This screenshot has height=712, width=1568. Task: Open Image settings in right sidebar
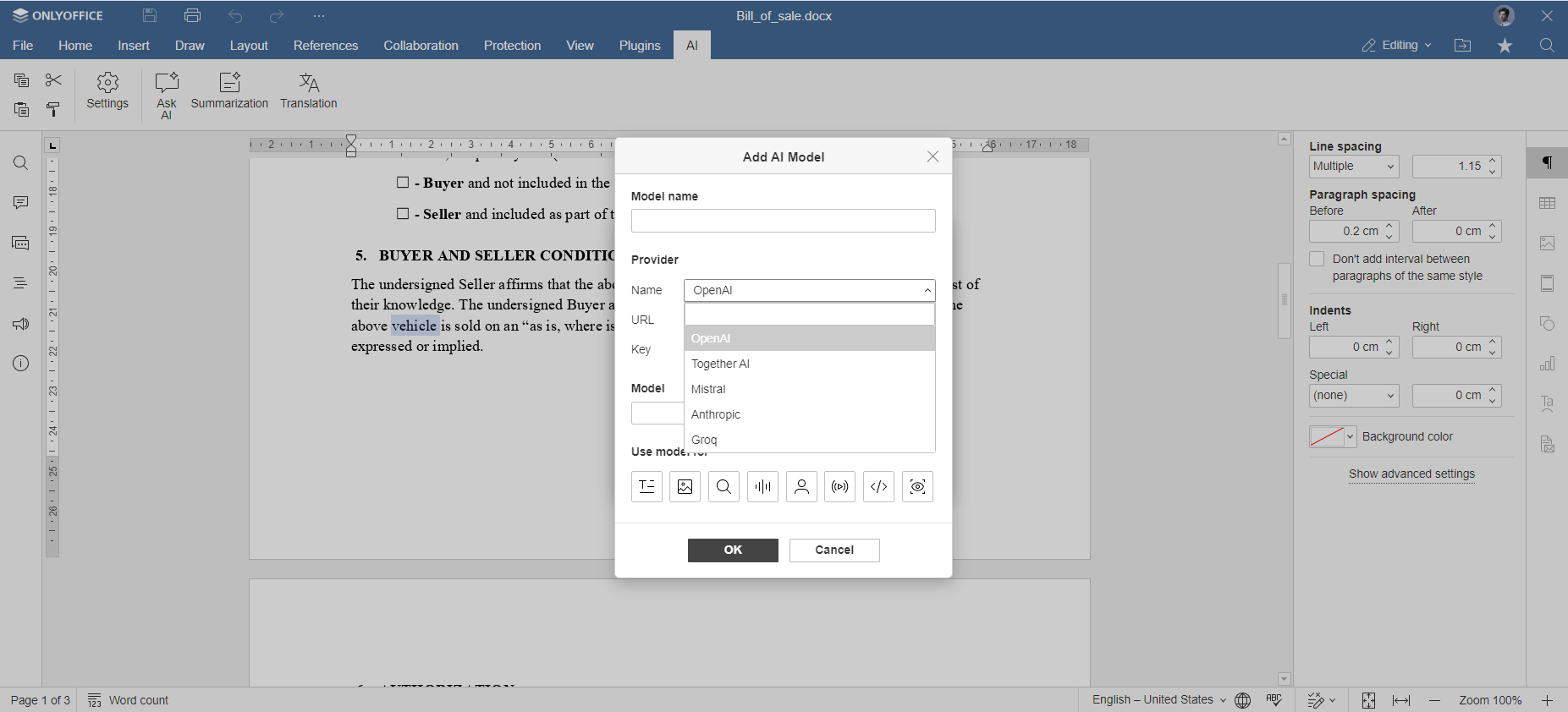pyautogui.click(x=1547, y=244)
